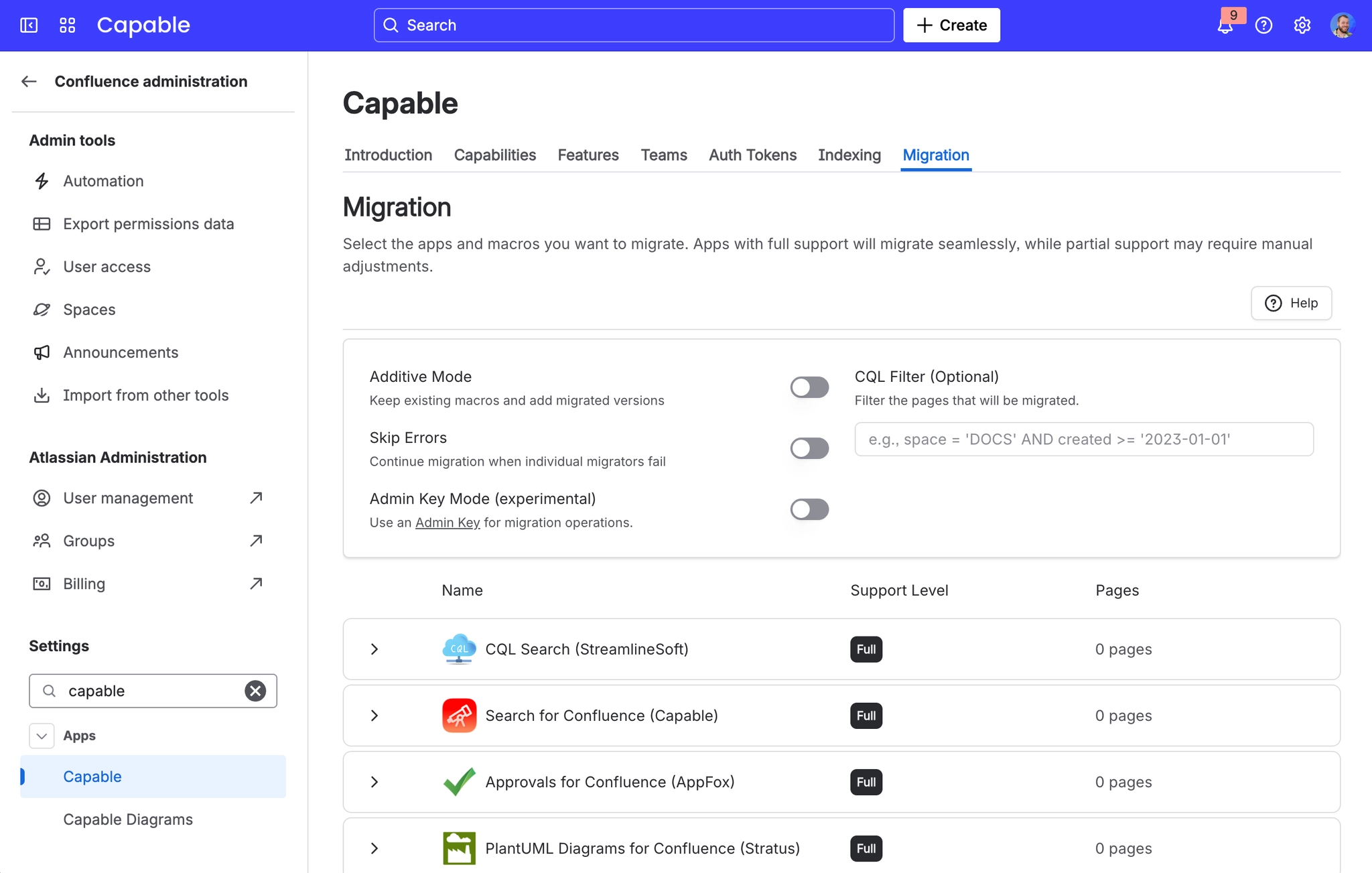
Task: Expand the Approvals for Confluence row
Action: pyautogui.click(x=374, y=782)
